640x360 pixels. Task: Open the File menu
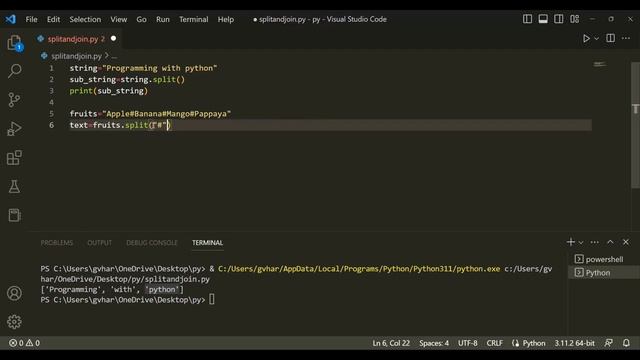[x=31, y=19]
